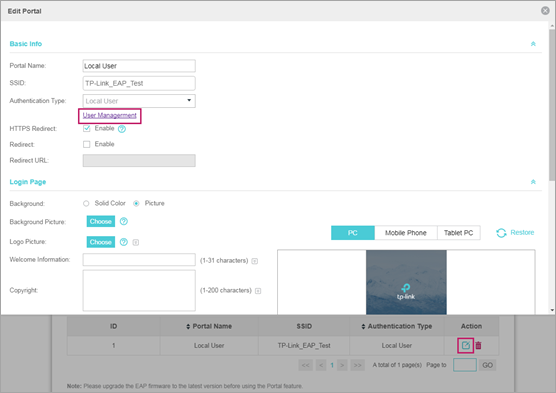Go to first page button
This screenshot has width=556, height=393.
(x=306, y=365)
